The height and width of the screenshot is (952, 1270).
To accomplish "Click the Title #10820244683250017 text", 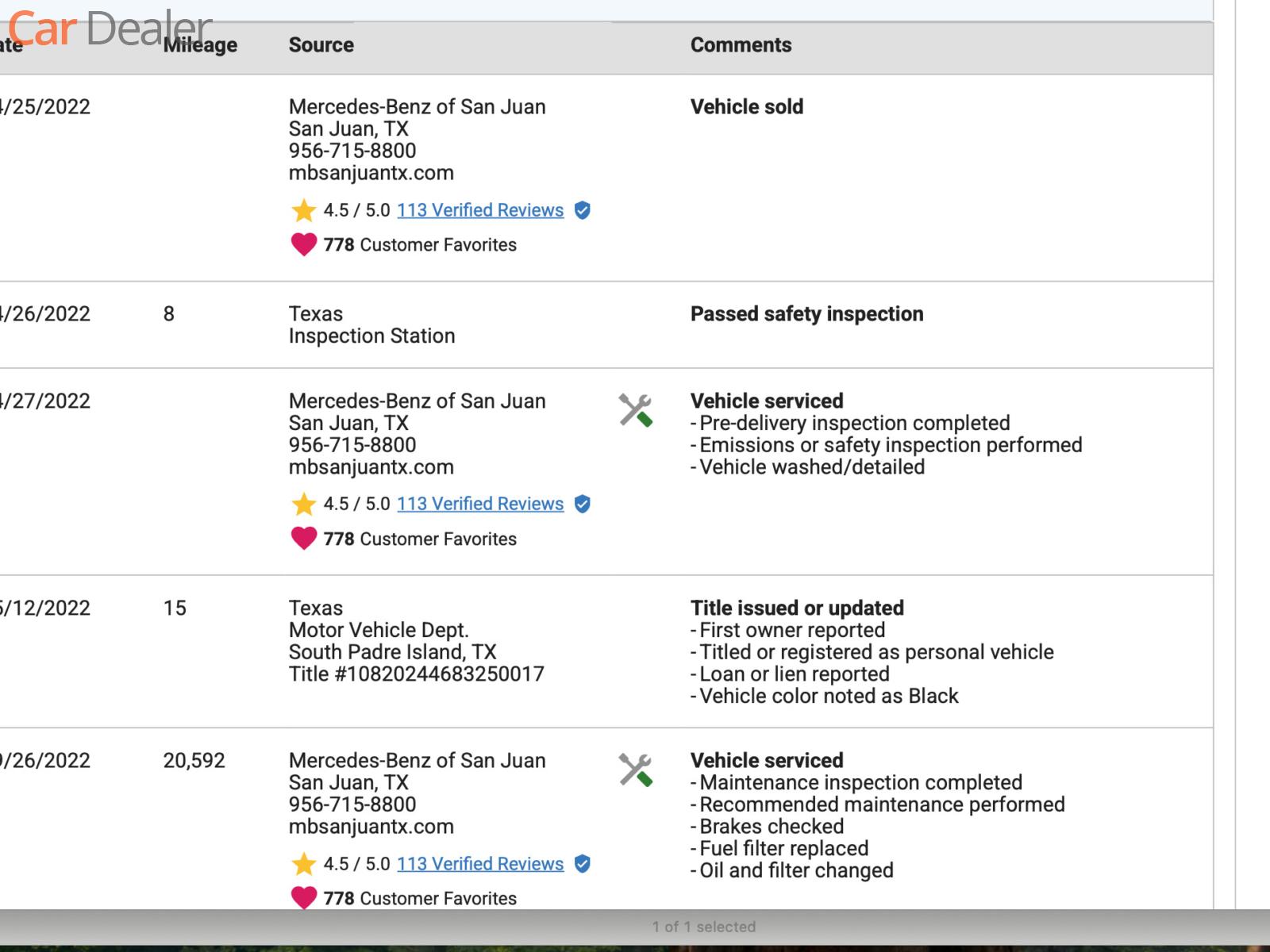I will (416, 674).
